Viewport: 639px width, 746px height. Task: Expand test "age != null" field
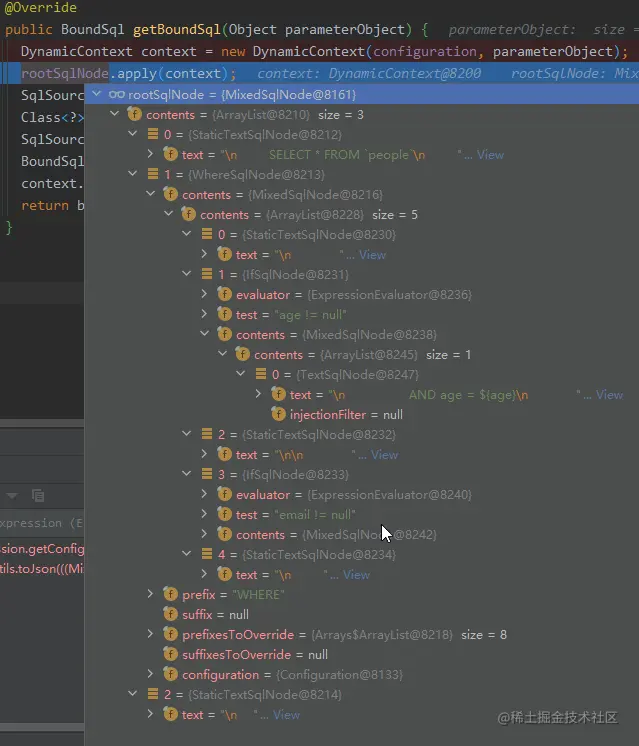point(205,314)
